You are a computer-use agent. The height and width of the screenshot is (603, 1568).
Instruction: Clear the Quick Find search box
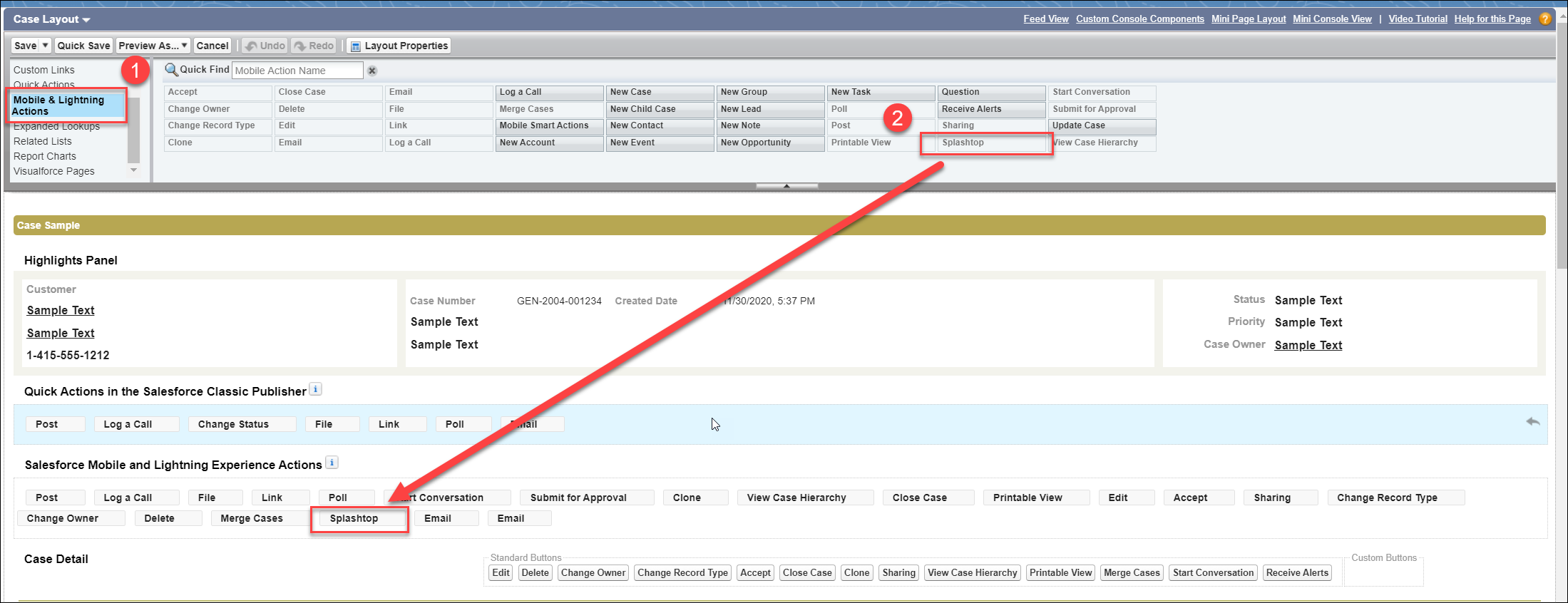(x=372, y=71)
